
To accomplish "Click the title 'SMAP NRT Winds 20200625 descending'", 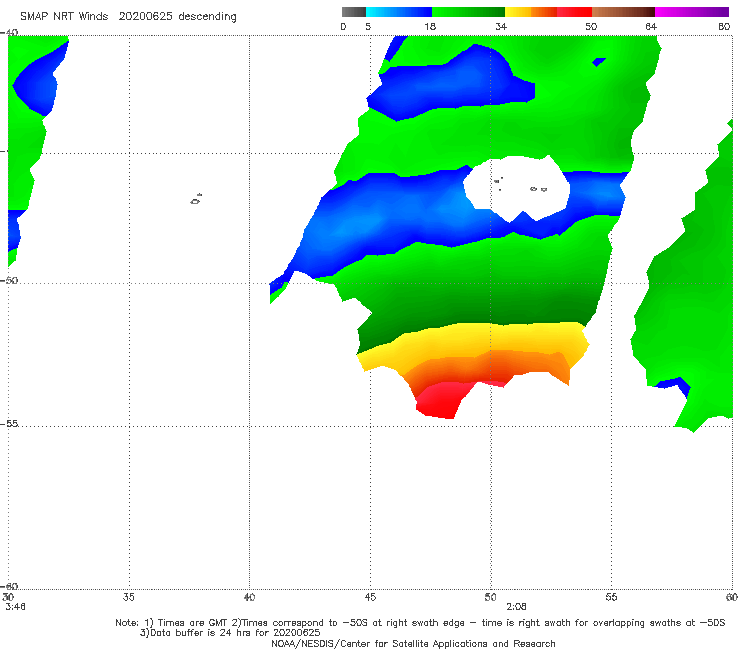I will coord(128,17).
